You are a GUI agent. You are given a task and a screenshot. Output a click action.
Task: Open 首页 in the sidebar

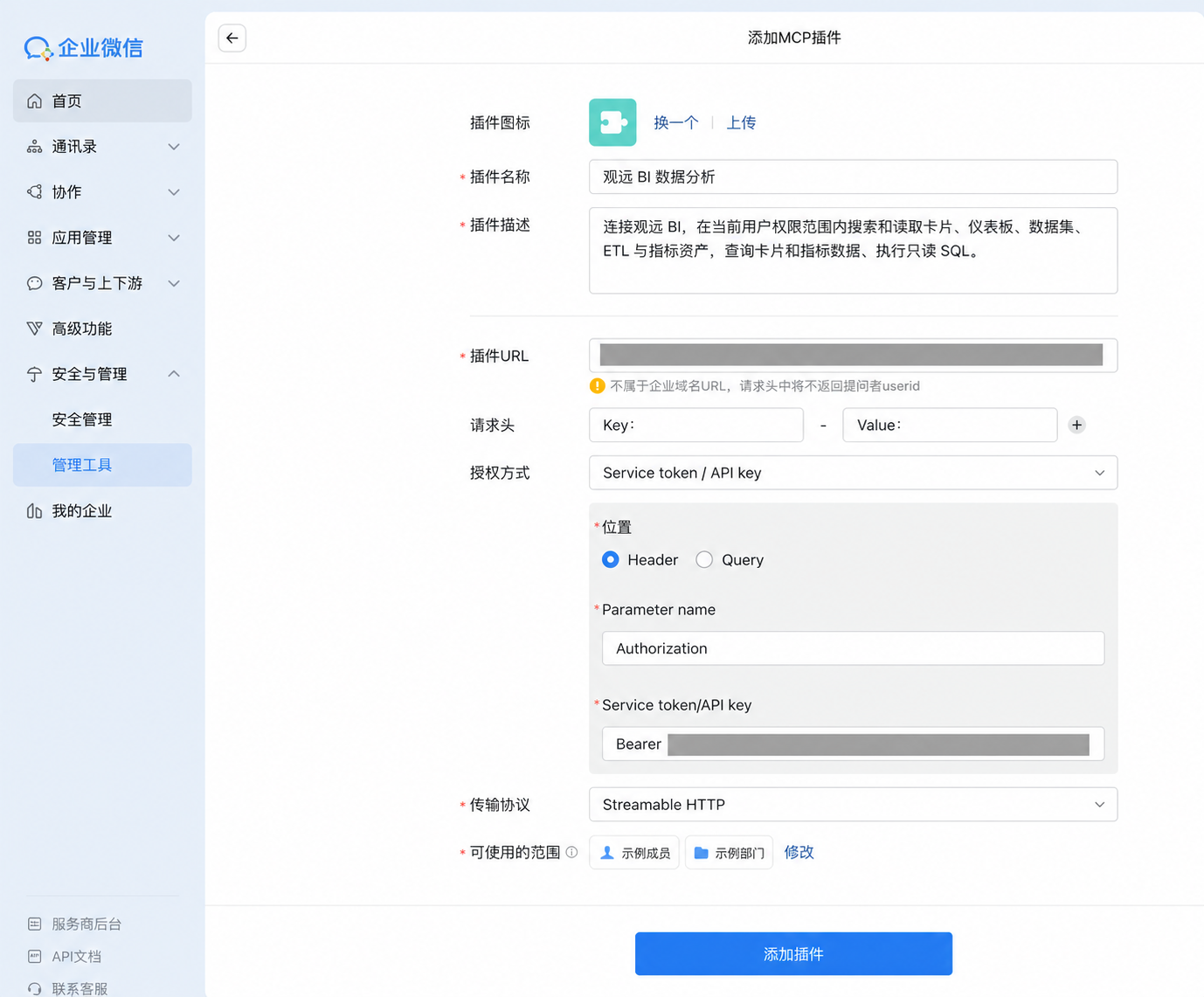(102, 101)
